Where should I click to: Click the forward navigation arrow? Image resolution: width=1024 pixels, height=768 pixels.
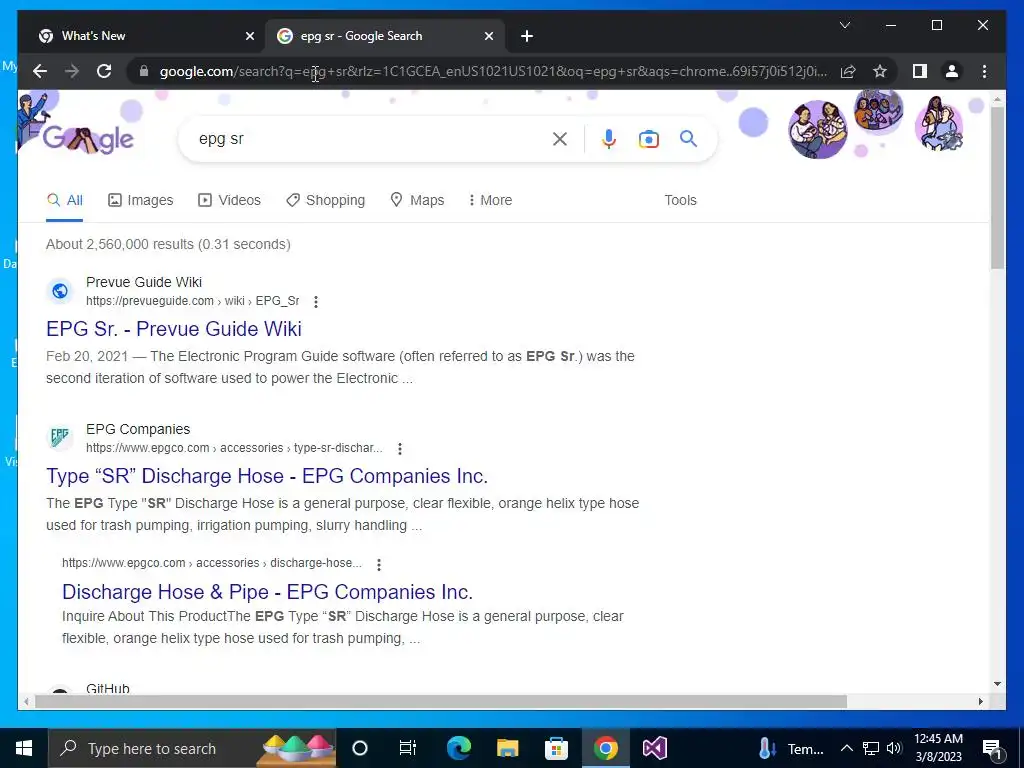pos(72,71)
